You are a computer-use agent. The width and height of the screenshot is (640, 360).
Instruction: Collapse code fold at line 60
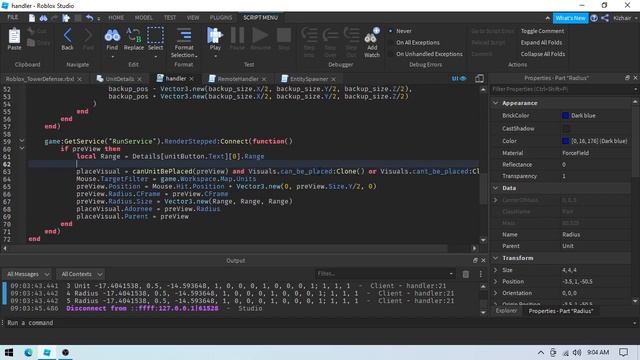pyautogui.click(x=22, y=149)
